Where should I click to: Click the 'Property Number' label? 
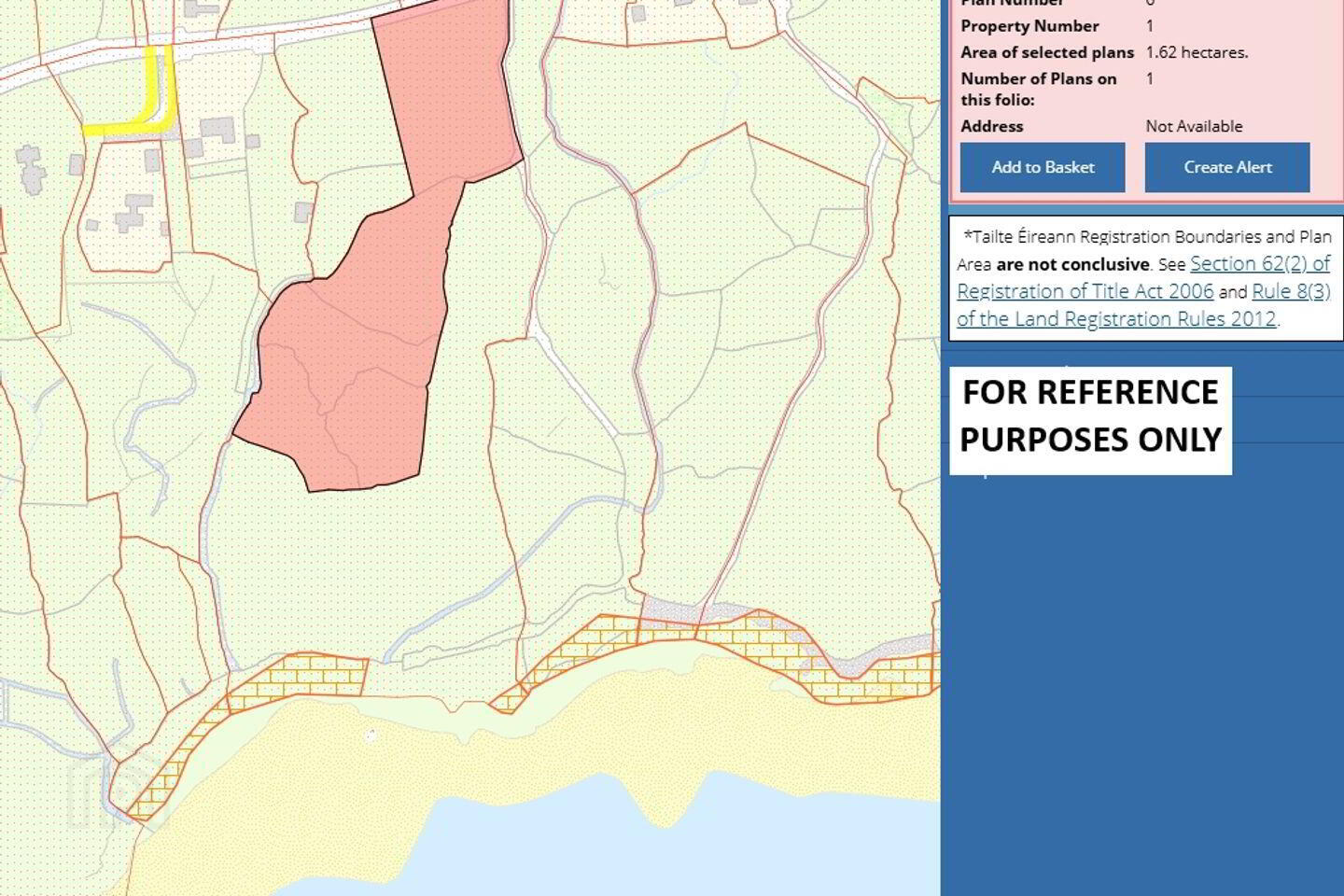point(1029,26)
